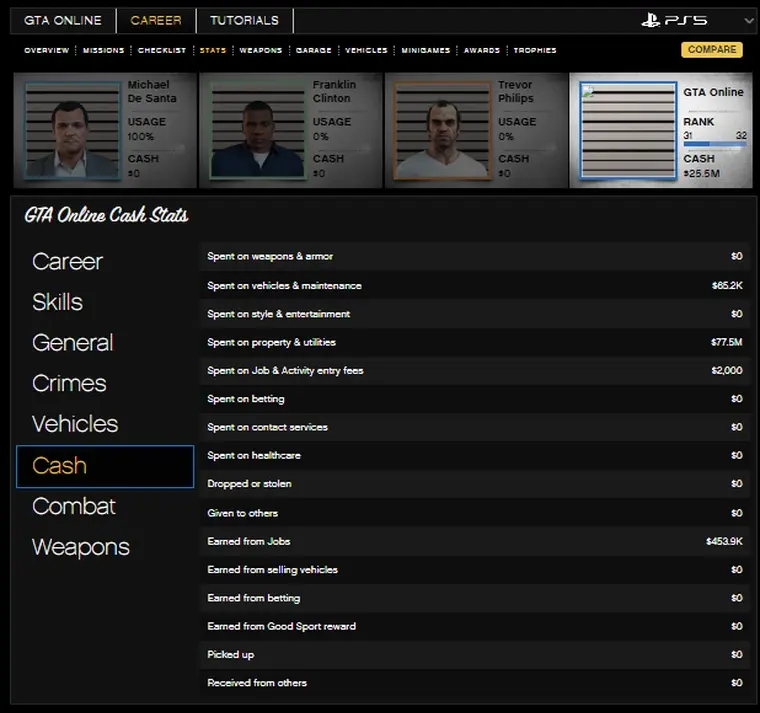Select the MINIGAMES nav item

tap(426, 50)
